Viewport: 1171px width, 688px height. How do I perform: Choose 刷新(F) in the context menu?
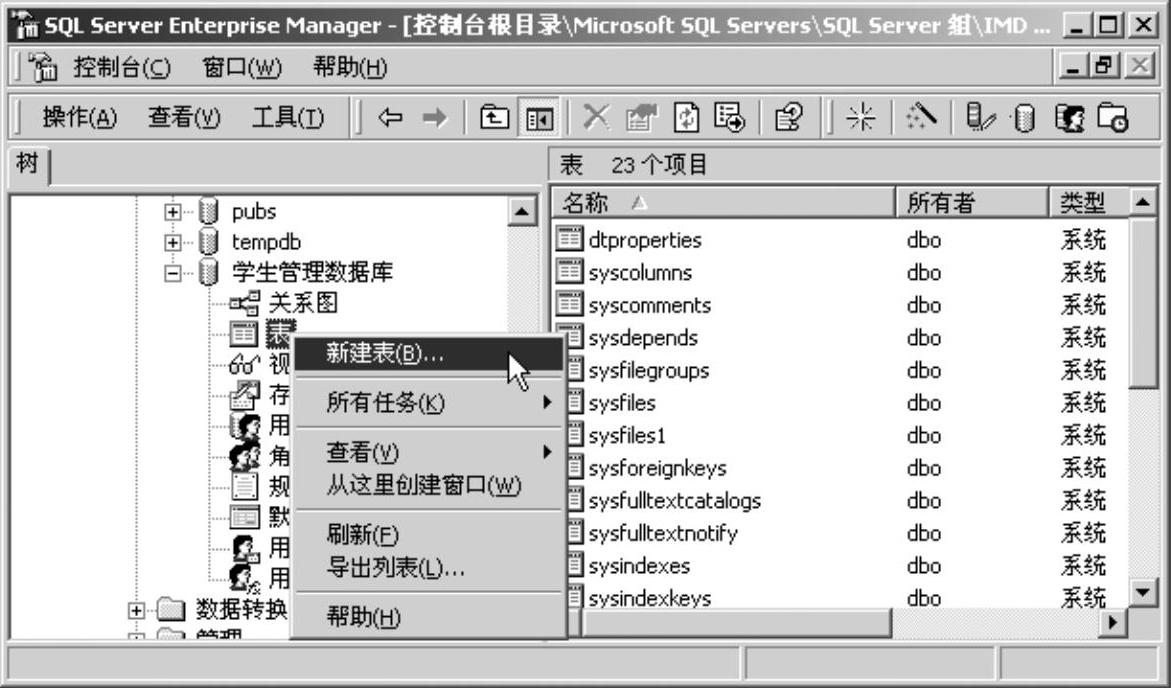(x=429, y=534)
